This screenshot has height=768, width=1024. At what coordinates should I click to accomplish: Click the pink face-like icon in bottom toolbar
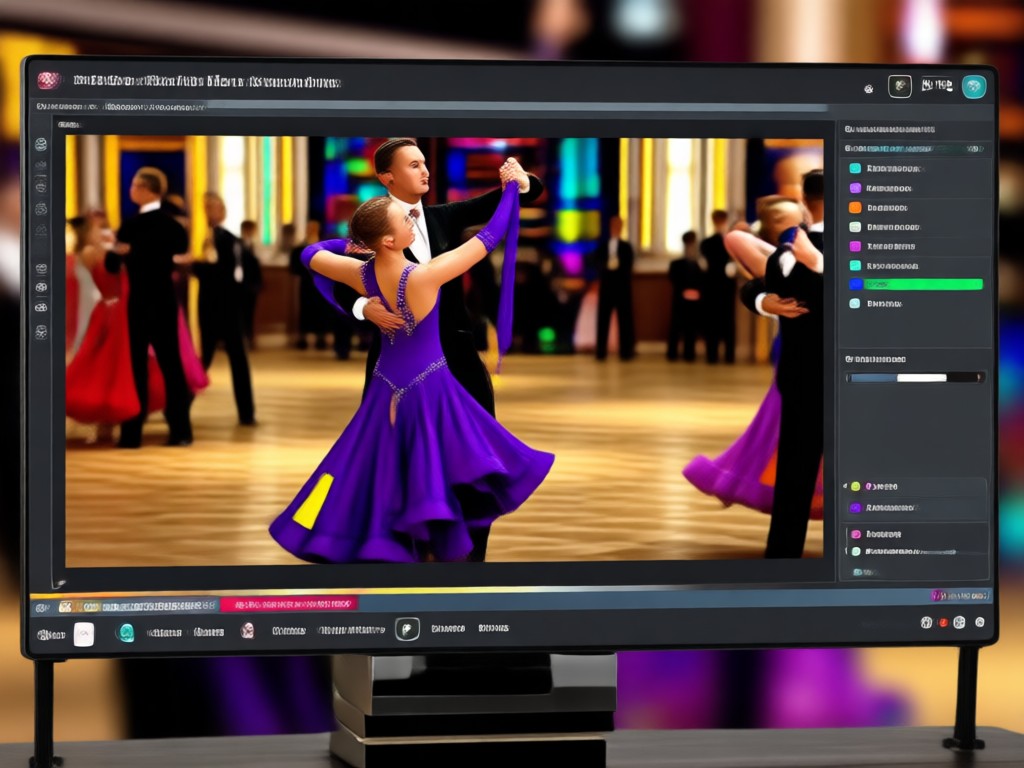248,630
